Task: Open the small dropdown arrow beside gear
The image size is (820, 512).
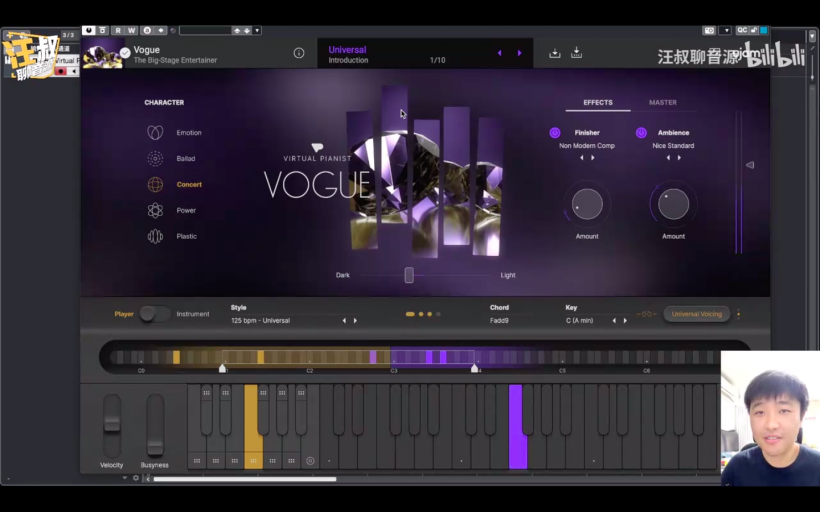Action: pos(124,478)
